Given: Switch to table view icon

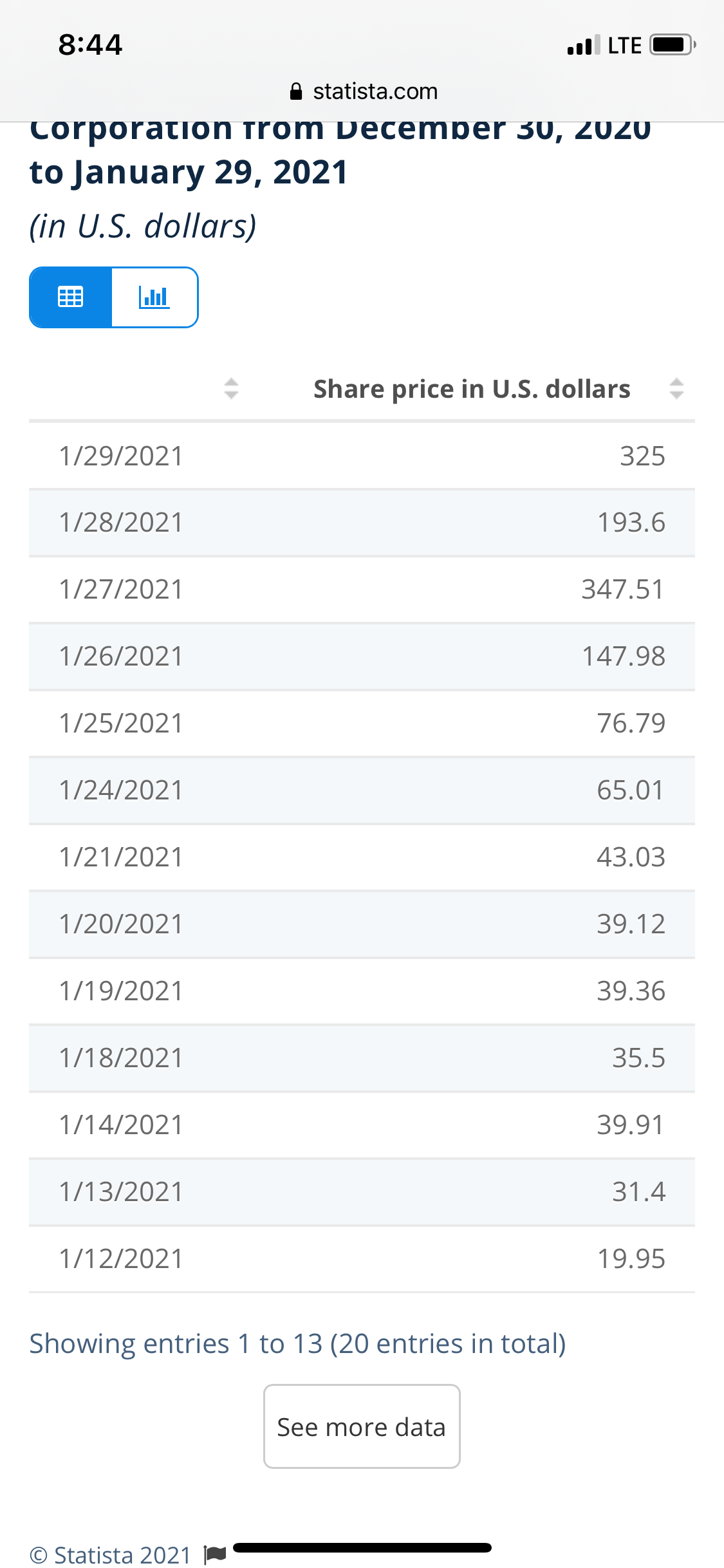Looking at the screenshot, I should pos(71,297).
